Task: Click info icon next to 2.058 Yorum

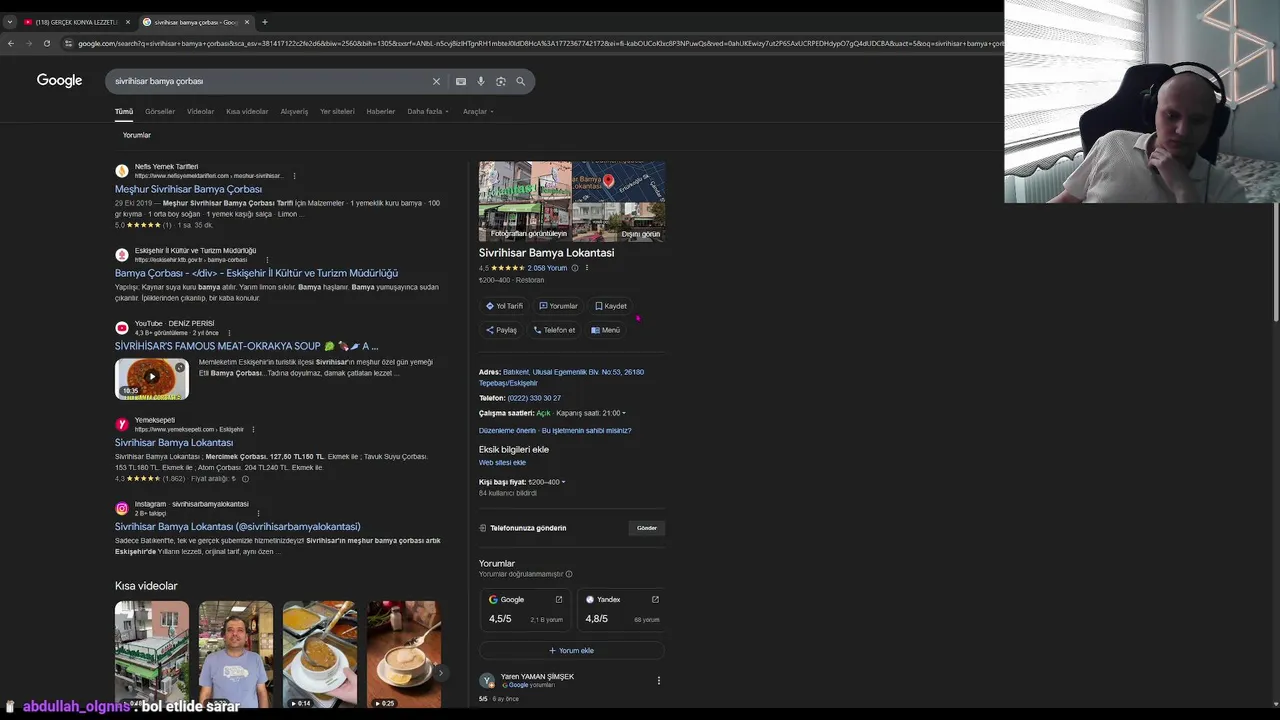Action: [575, 268]
